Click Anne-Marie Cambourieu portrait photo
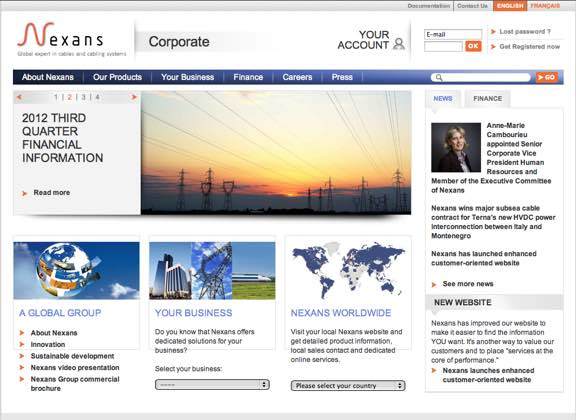 (x=456, y=147)
